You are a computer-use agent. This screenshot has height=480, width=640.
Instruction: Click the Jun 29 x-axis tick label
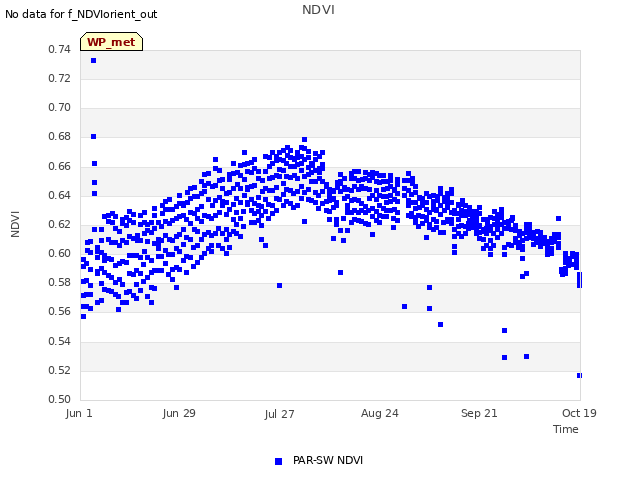tap(179, 413)
